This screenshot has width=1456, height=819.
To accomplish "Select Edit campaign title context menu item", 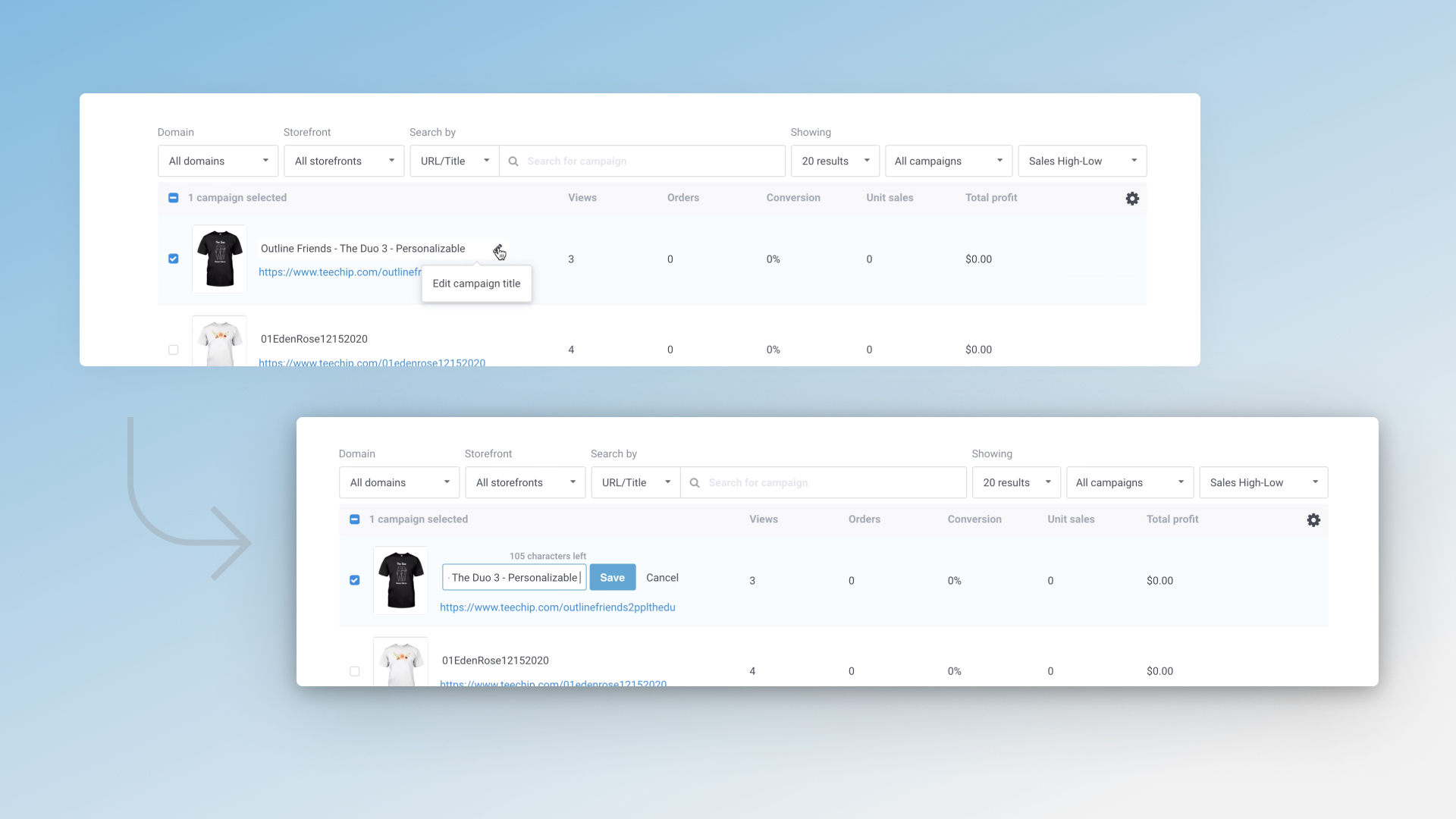I will (476, 283).
